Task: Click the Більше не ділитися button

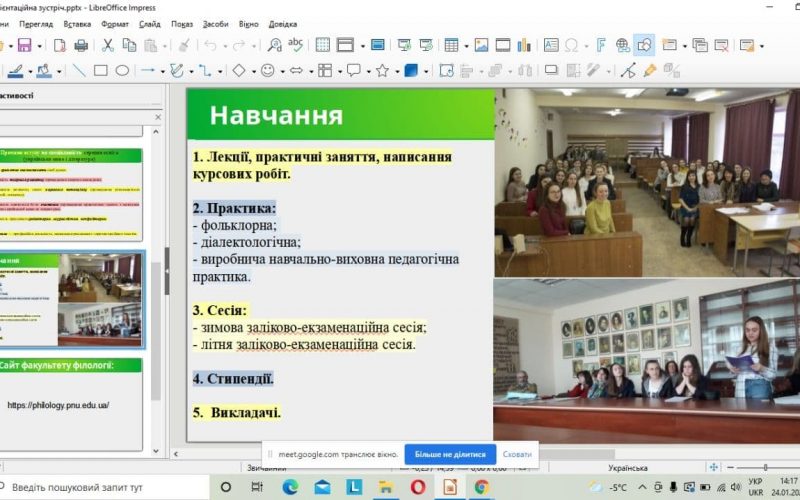Action: [x=449, y=454]
